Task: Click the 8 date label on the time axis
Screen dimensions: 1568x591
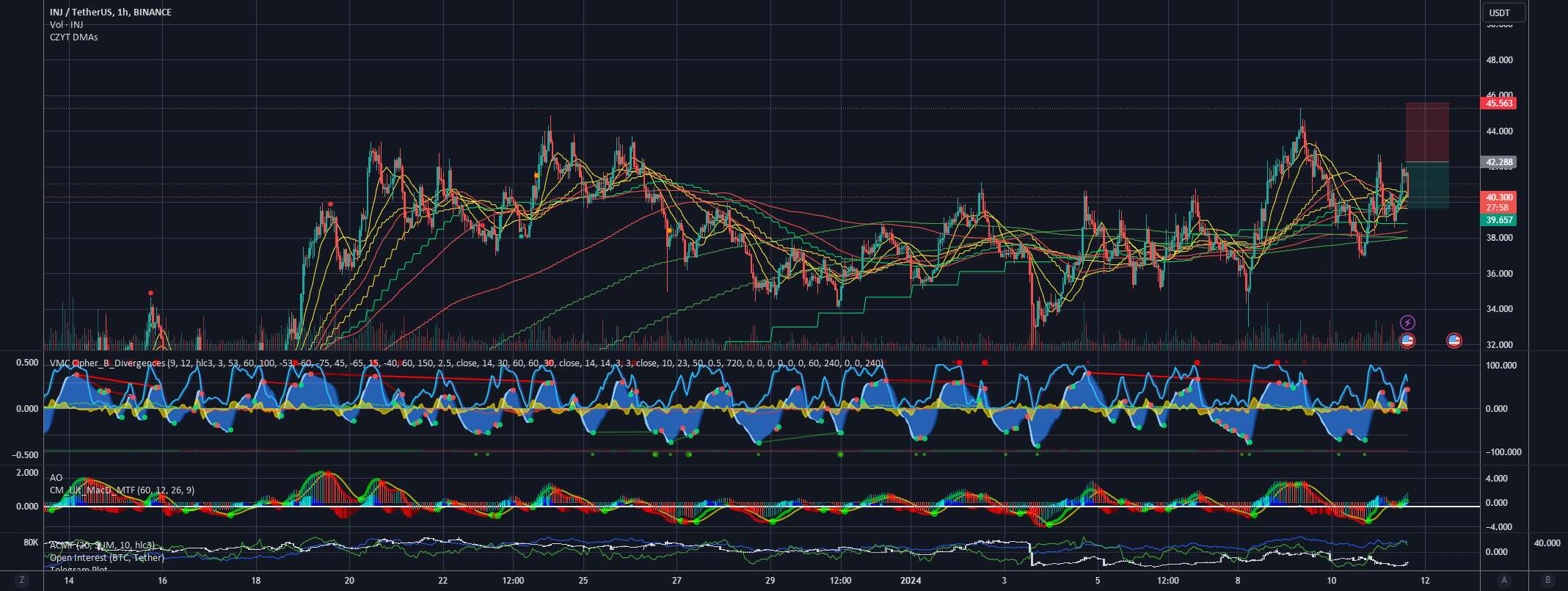Action: [1238, 581]
